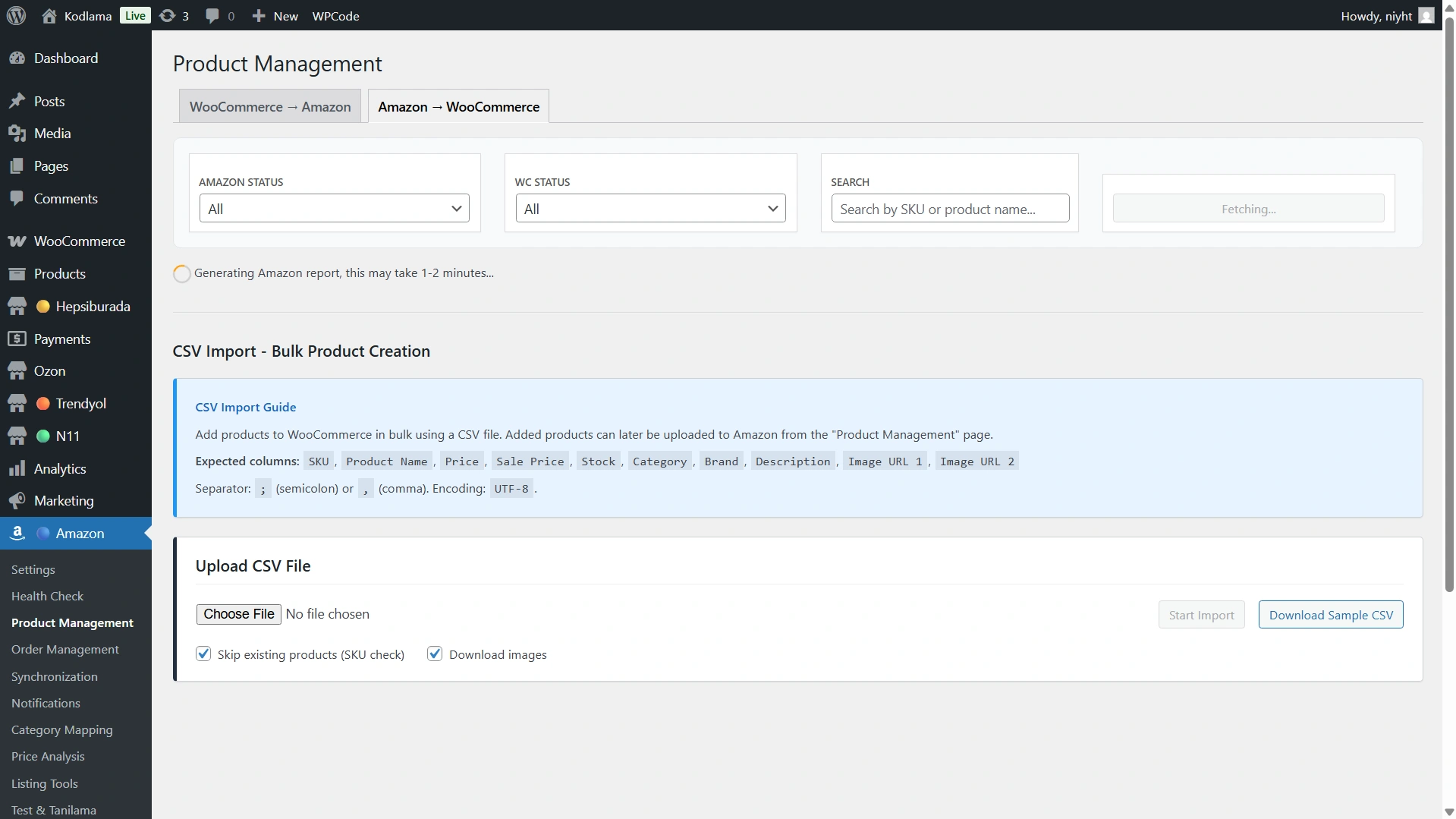Viewport: 1456px width, 819px height.
Task: Uncheck the Download images checkbox
Action: (x=435, y=654)
